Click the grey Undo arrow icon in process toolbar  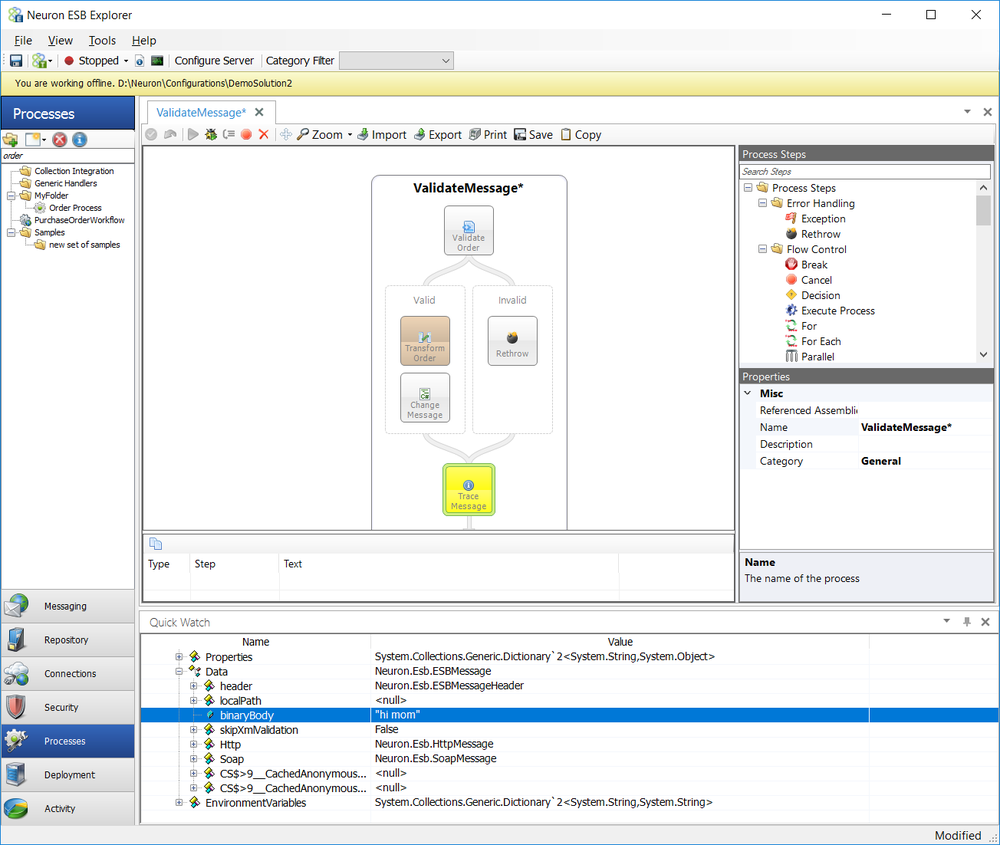pyautogui.click(x=170, y=135)
